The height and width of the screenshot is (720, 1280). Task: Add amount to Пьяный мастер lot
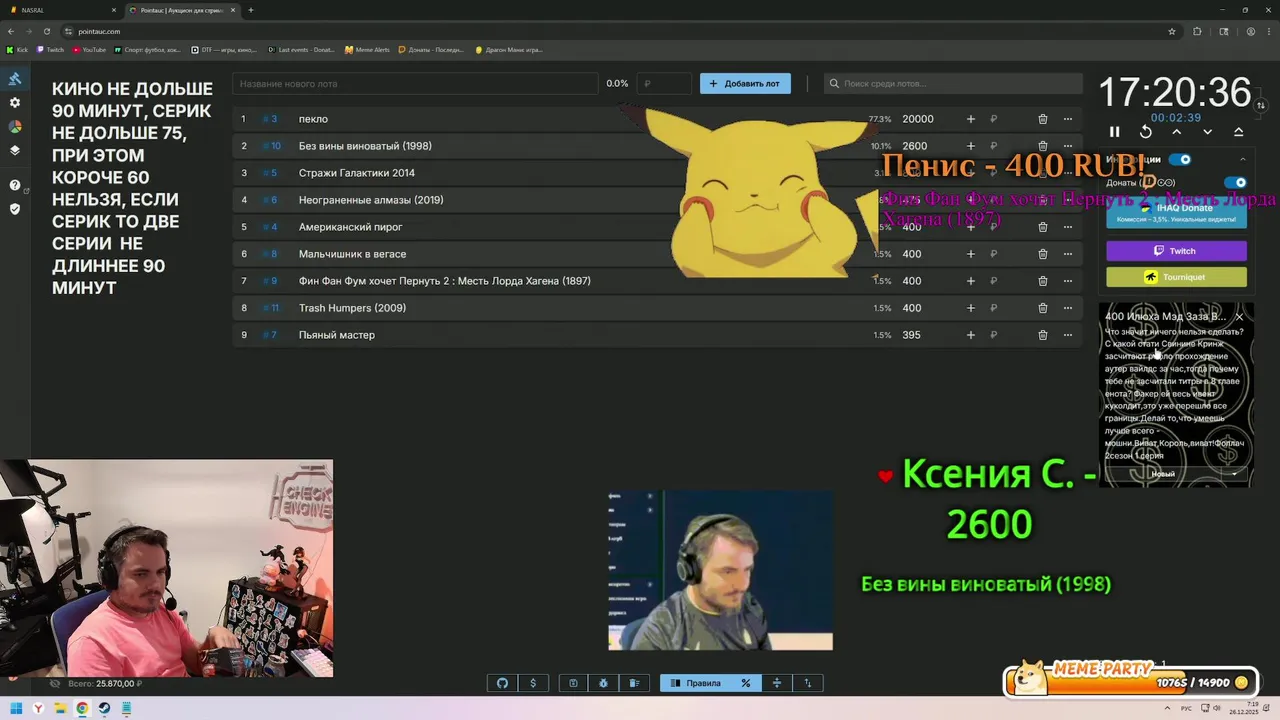pyautogui.click(x=970, y=335)
